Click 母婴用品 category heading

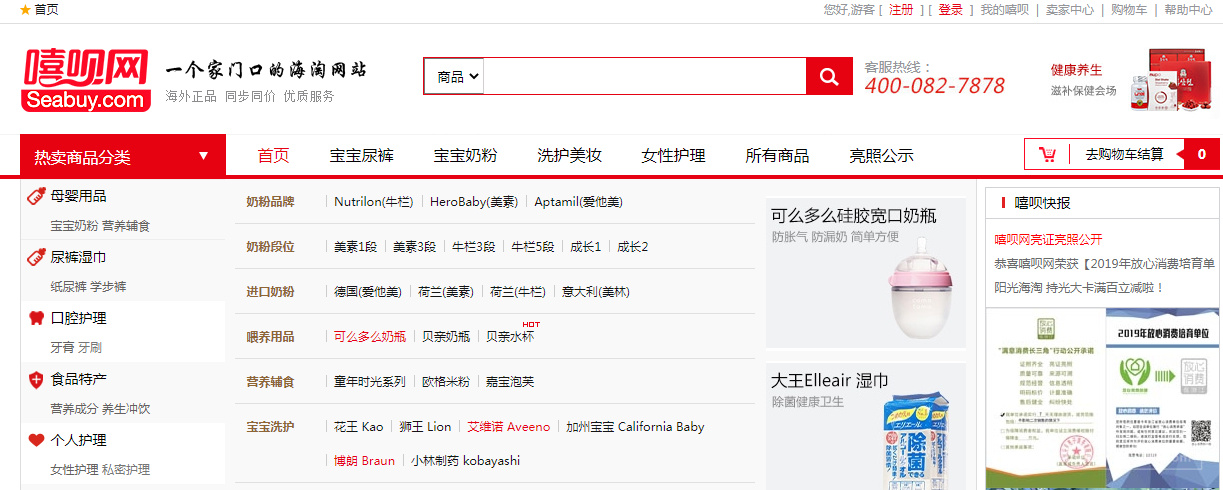[x=78, y=196]
